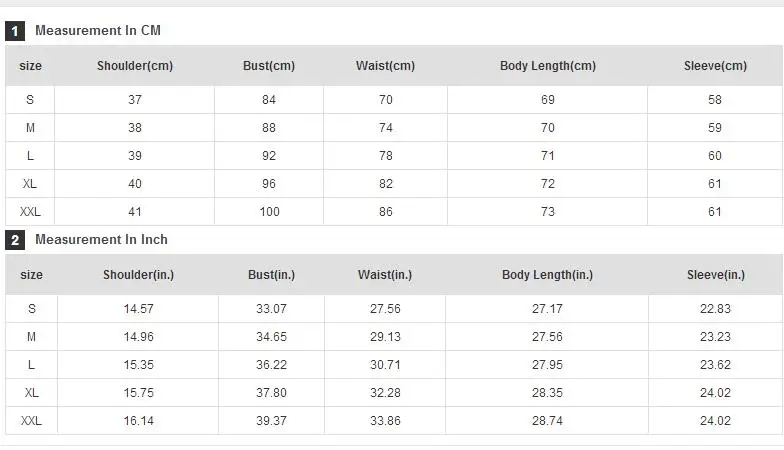Select the Measurement In CM heading
784x450 pixels.
tap(98, 30)
